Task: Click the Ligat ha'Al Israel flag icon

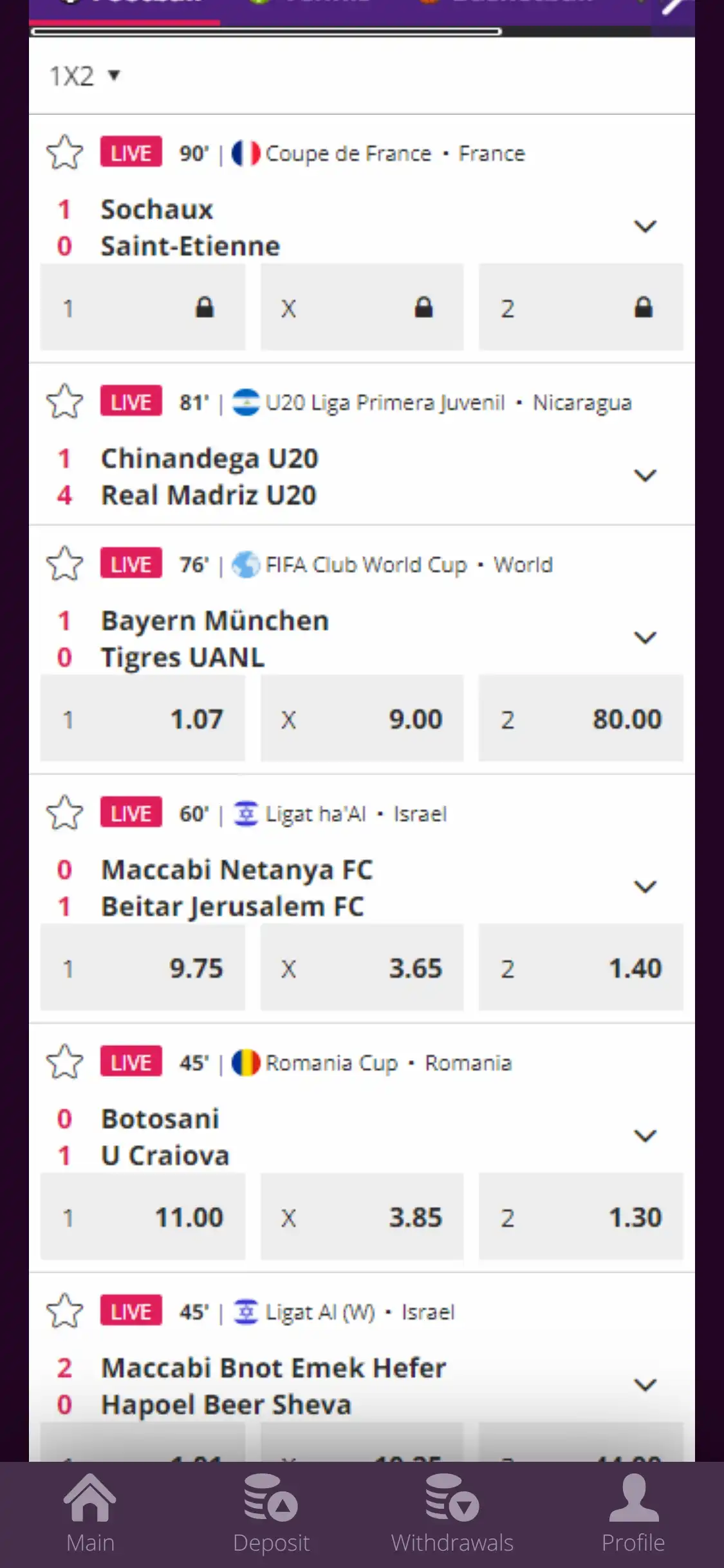Action: 246,814
